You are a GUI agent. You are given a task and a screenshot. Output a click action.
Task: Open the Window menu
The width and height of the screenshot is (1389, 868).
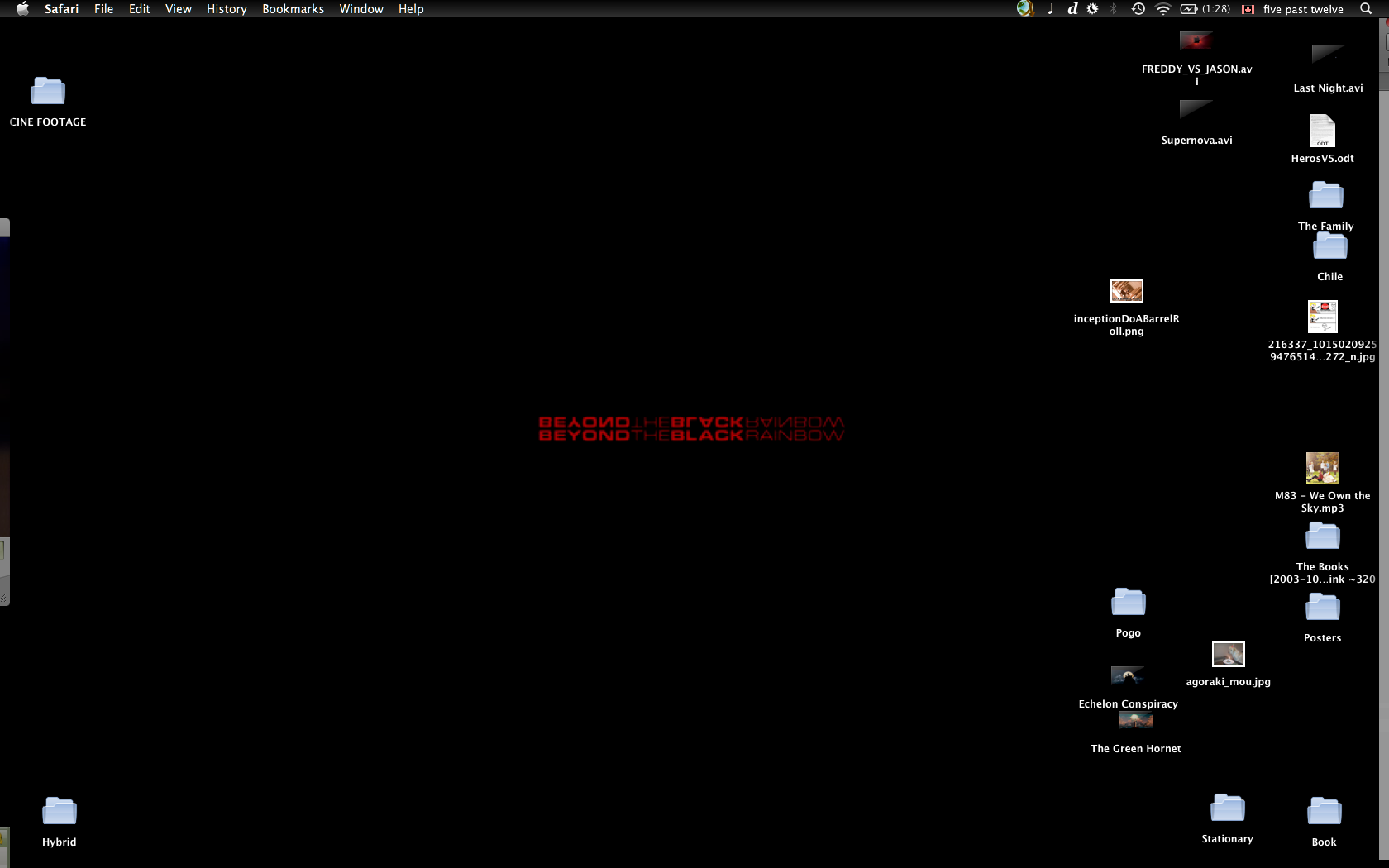(x=361, y=9)
